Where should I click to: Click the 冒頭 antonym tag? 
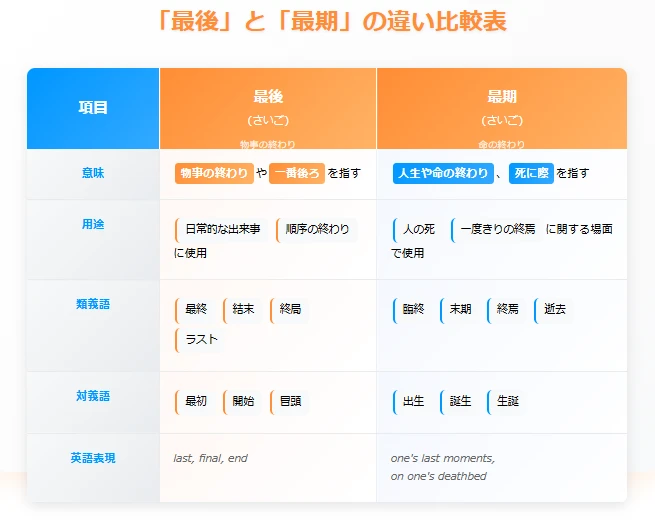tap(290, 401)
